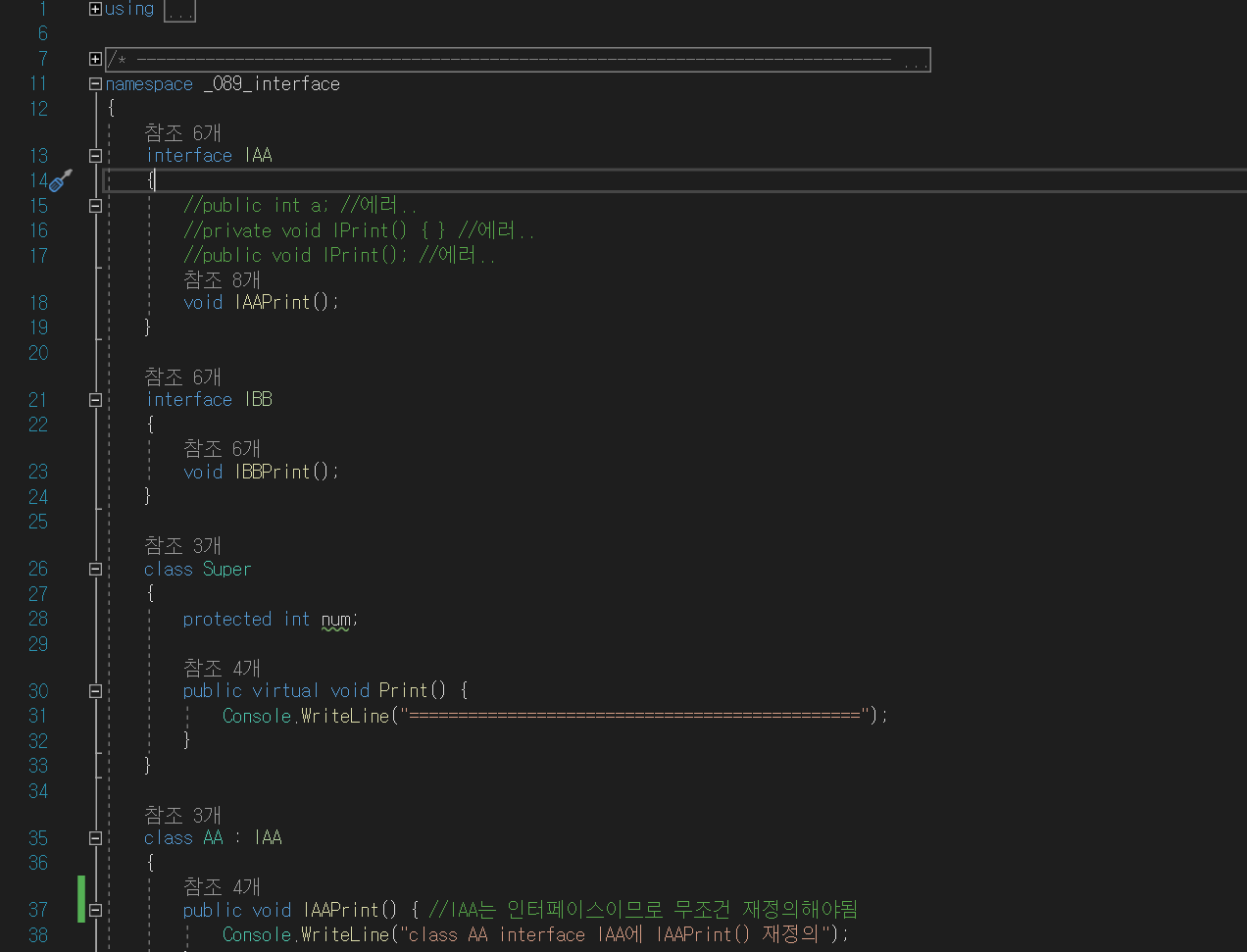This screenshot has width=1247, height=952.
Task: Click the commented //public int a; line
Action: tap(300, 206)
